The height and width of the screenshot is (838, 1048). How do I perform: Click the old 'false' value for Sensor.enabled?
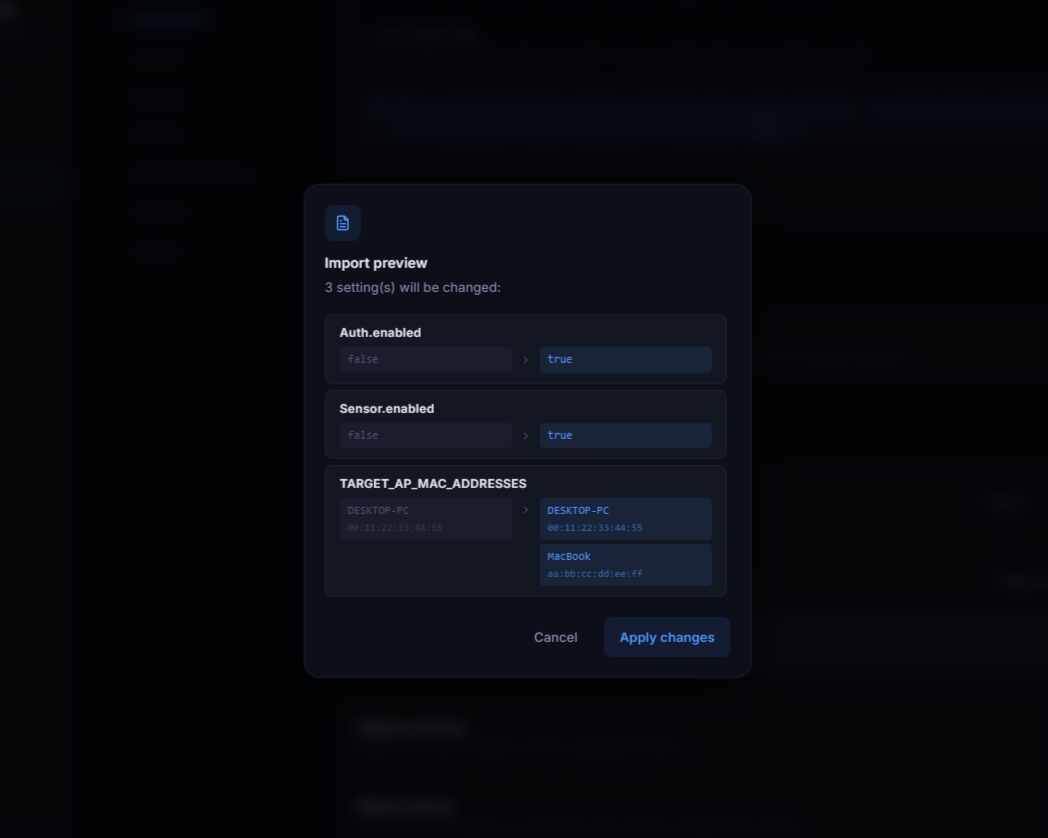coord(426,435)
